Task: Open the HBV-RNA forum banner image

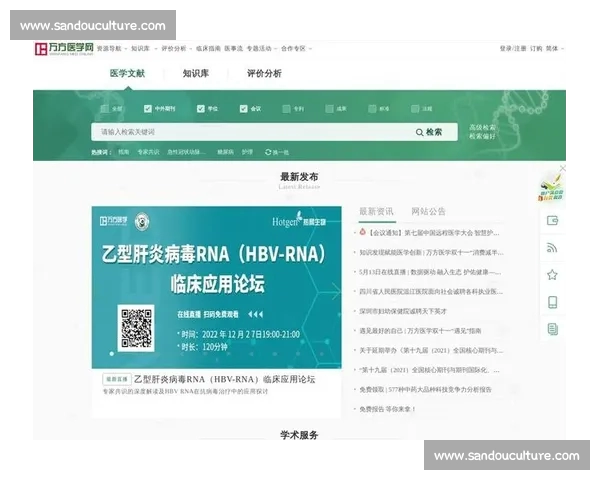Action: [217, 287]
